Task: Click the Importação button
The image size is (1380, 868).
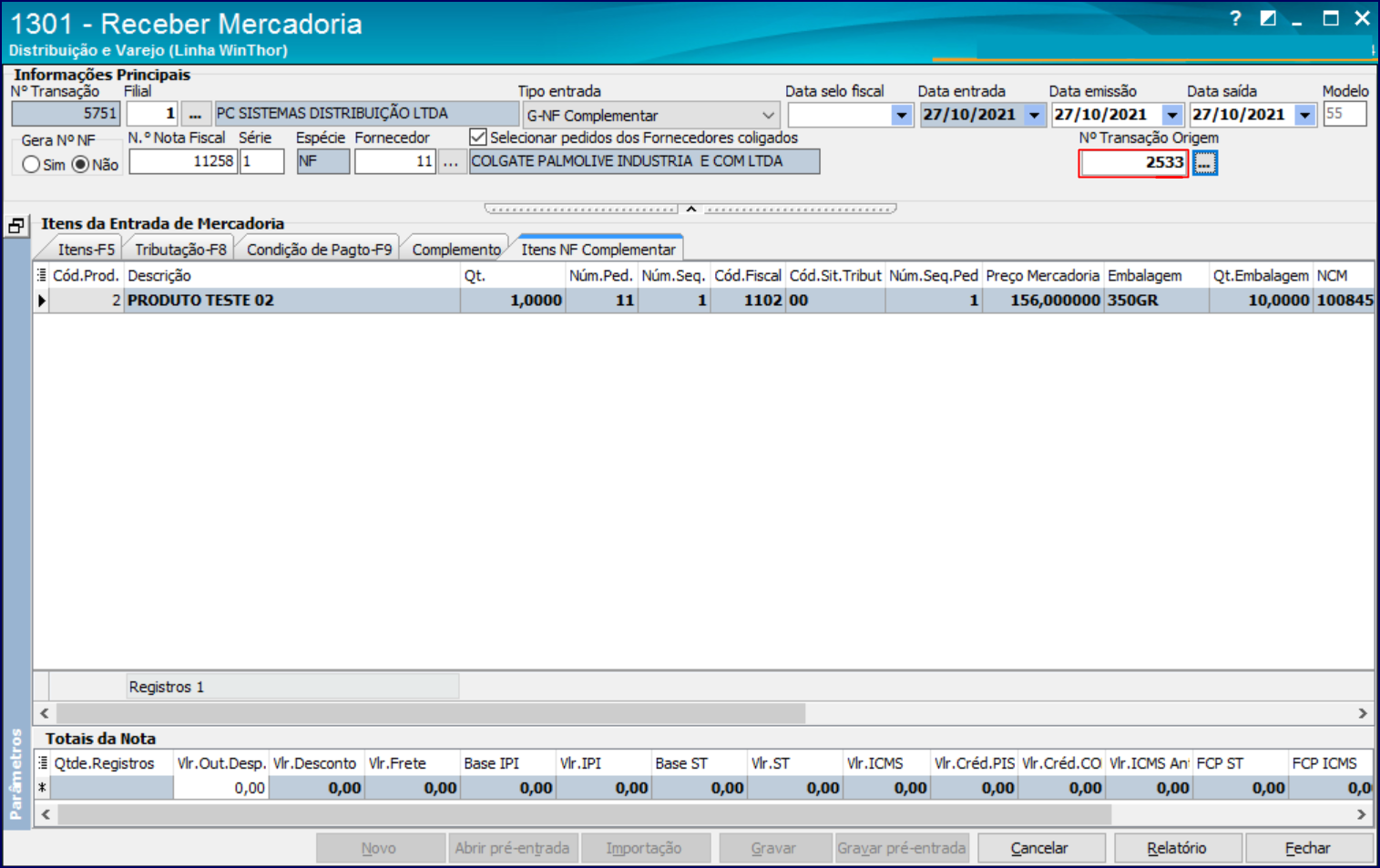Action: 644,848
